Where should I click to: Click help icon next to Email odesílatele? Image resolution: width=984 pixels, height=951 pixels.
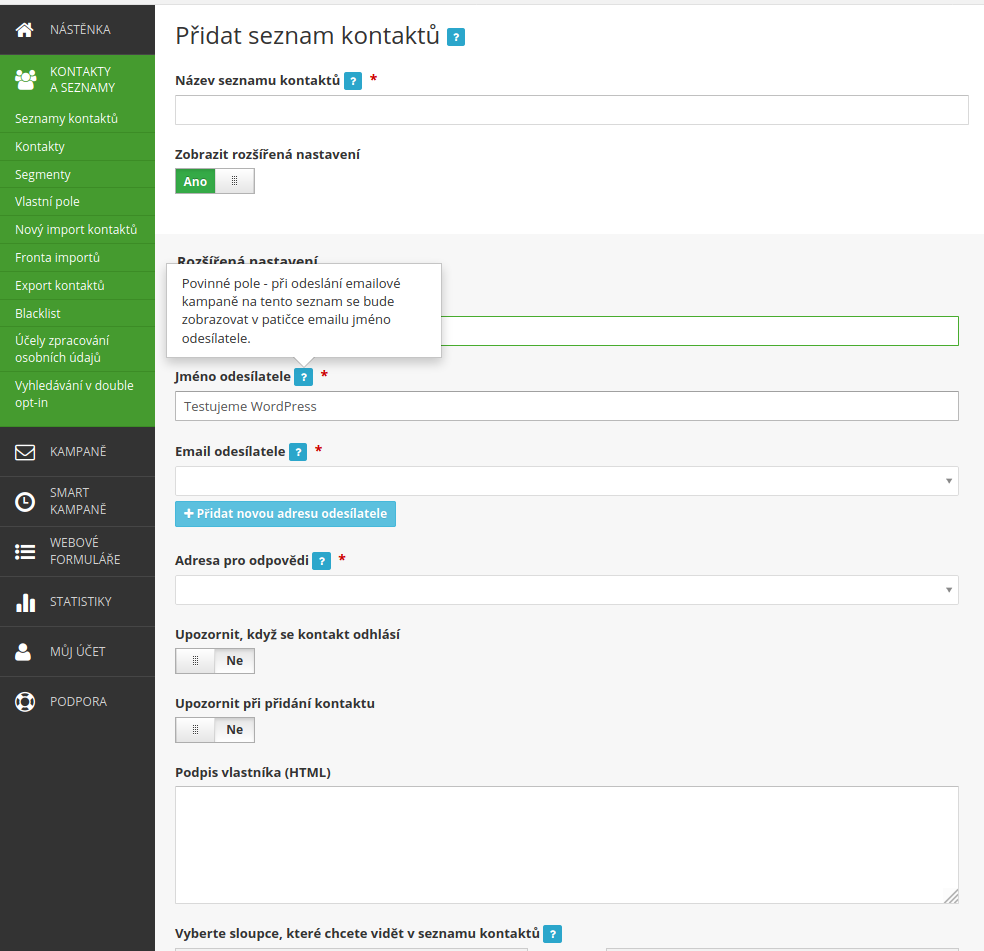click(298, 452)
